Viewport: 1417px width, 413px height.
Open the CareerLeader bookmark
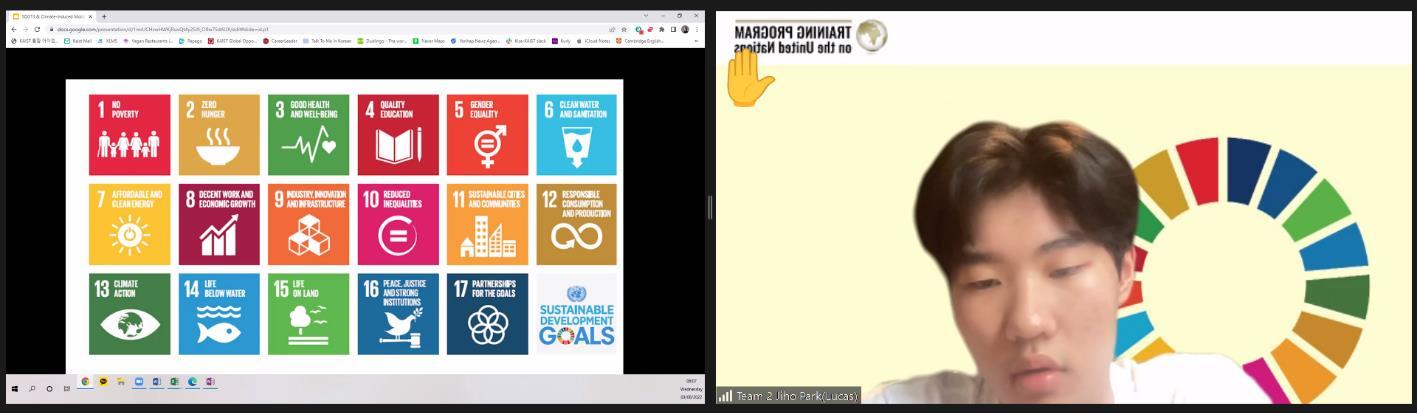tap(280, 41)
